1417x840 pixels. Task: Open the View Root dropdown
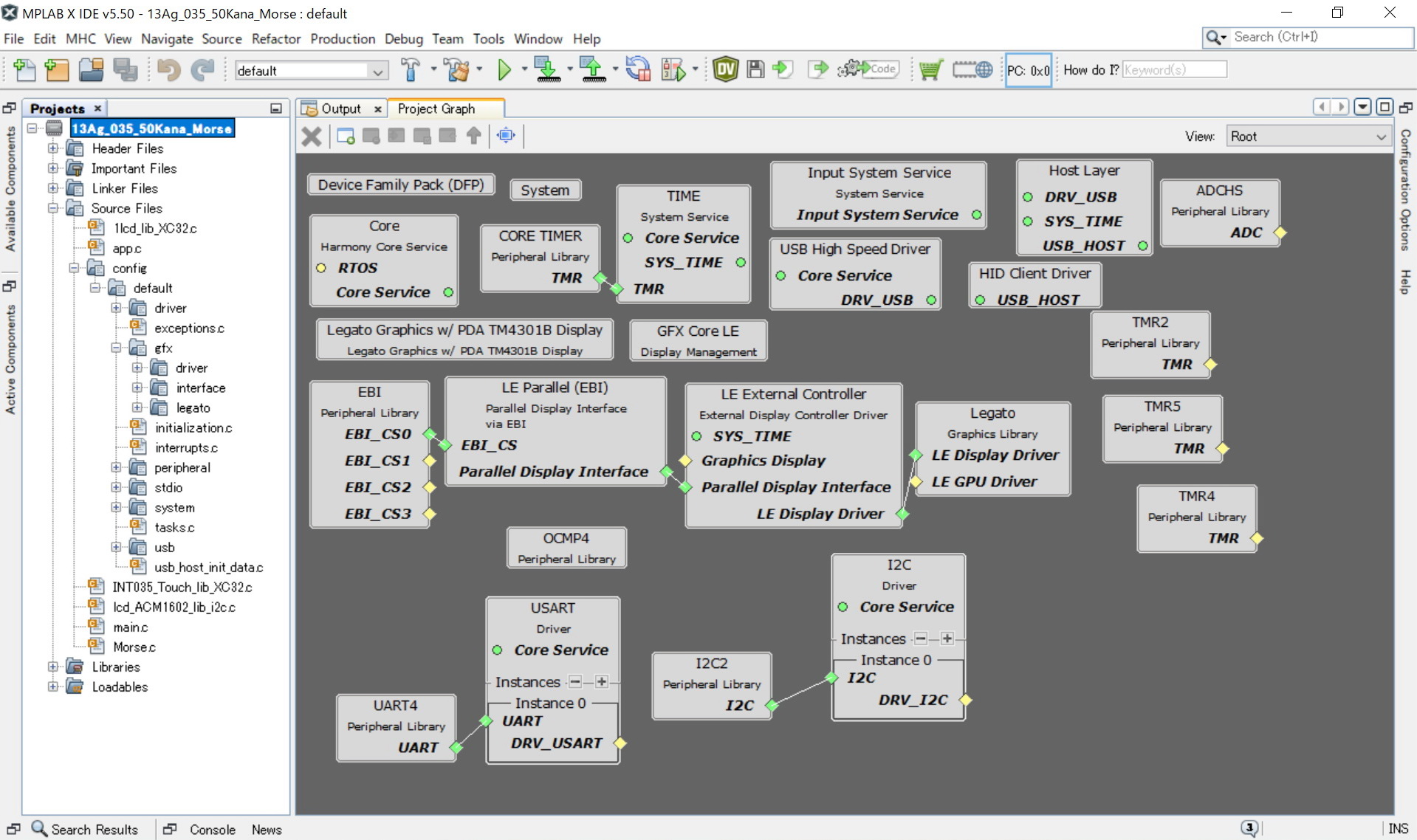[x=1308, y=137]
